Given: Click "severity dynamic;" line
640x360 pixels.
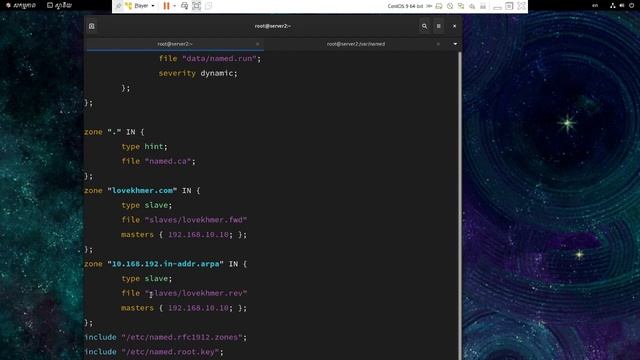Looking at the screenshot, I should [198, 73].
